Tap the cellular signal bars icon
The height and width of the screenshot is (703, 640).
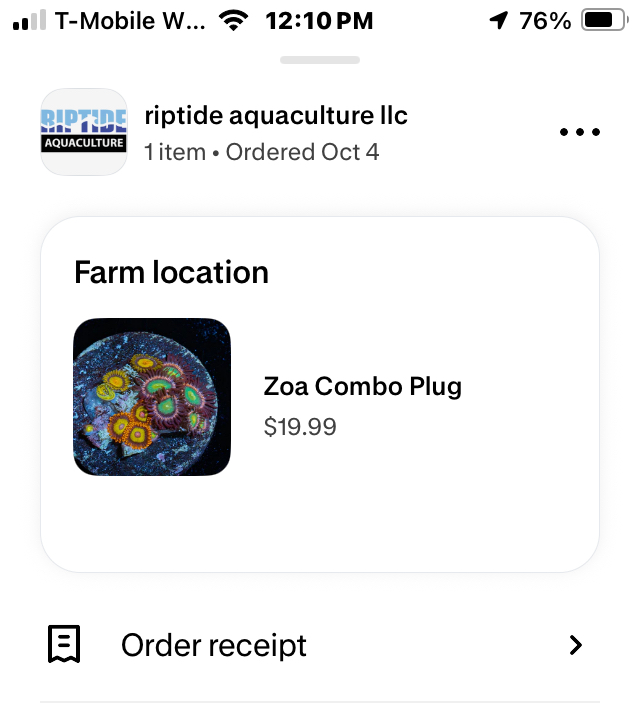click(x=30, y=20)
